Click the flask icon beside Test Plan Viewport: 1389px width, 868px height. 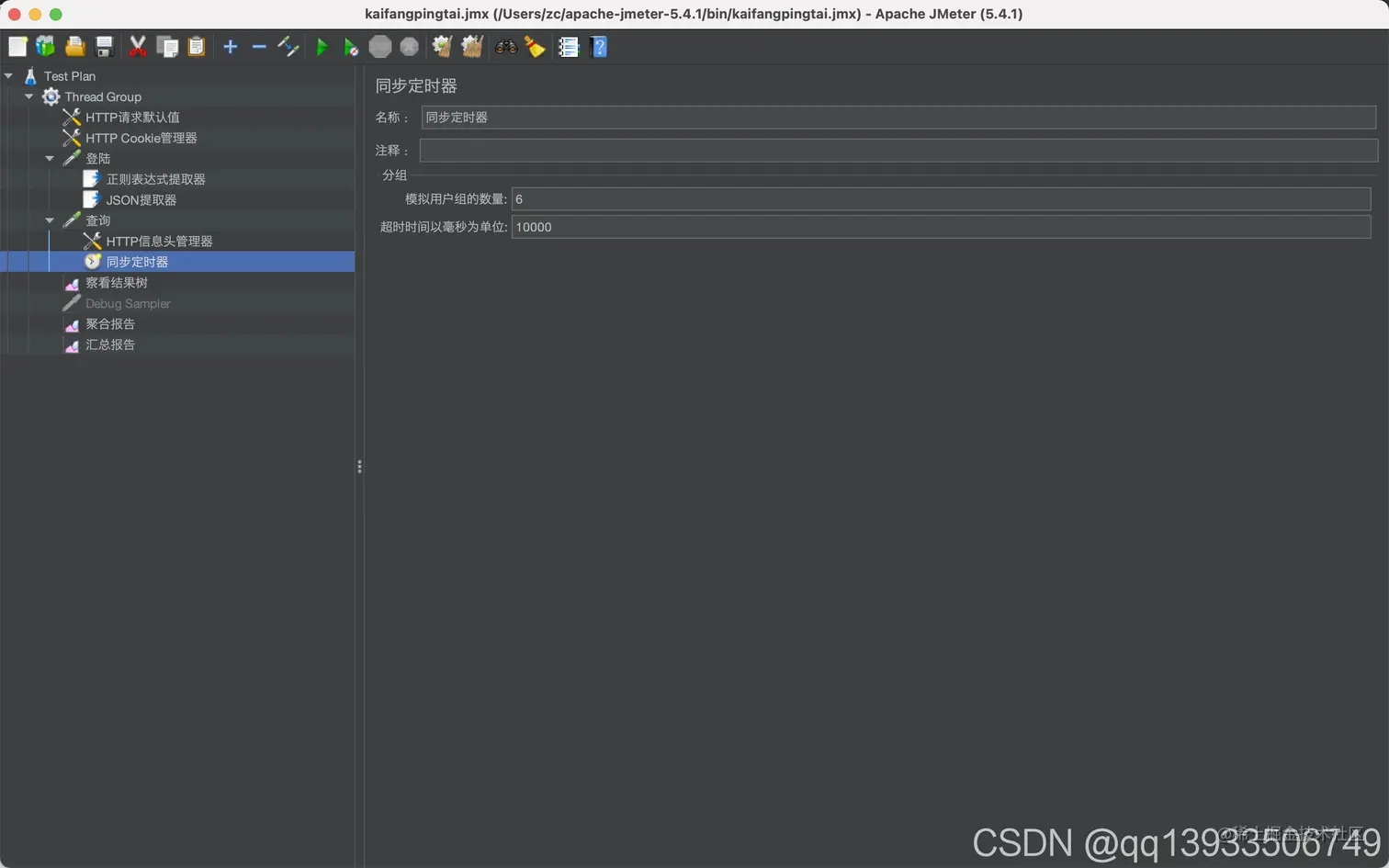pos(30,76)
